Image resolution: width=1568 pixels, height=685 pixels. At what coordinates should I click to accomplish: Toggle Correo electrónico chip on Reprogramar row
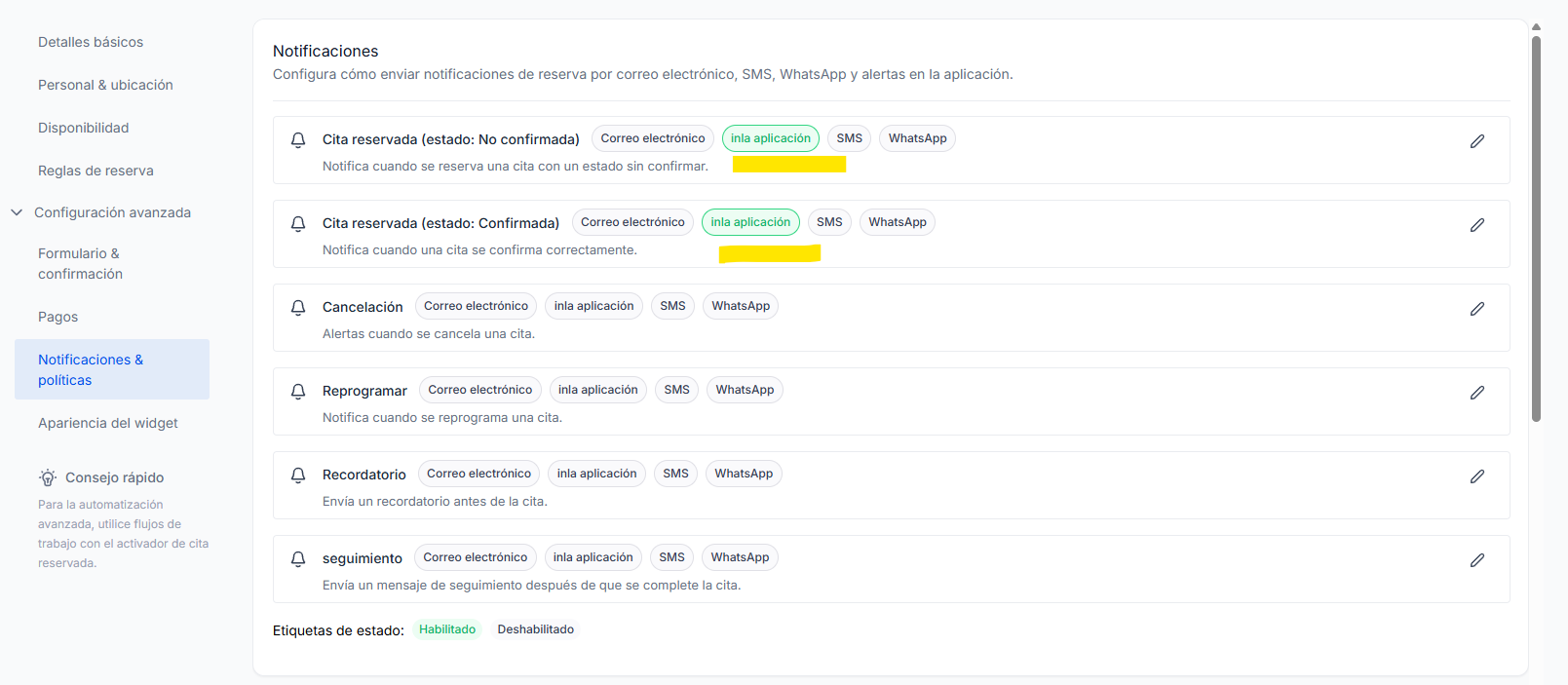click(480, 390)
